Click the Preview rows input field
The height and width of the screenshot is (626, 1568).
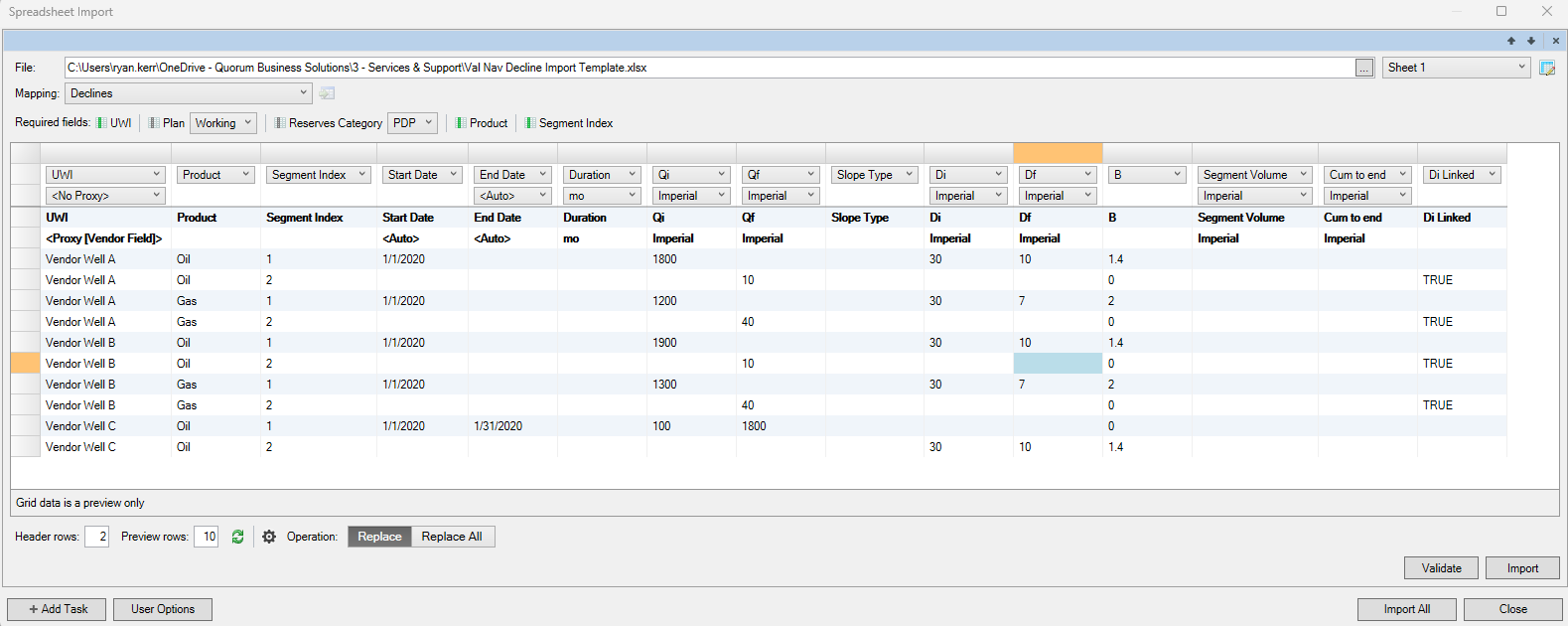(206, 537)
